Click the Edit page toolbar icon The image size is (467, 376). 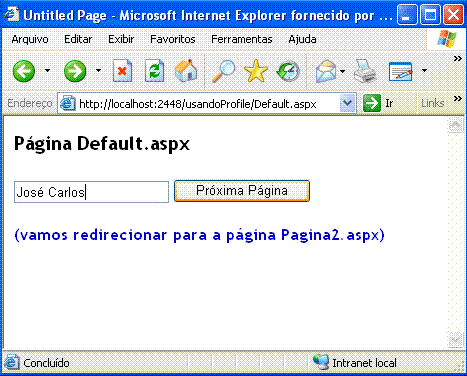[401, 71]
